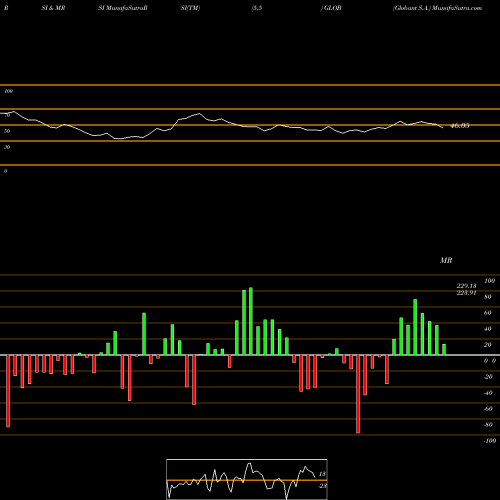This screenshot has width=500, height=500.
Task: Click the -23 value in mini chart
Action: (322, 486)
